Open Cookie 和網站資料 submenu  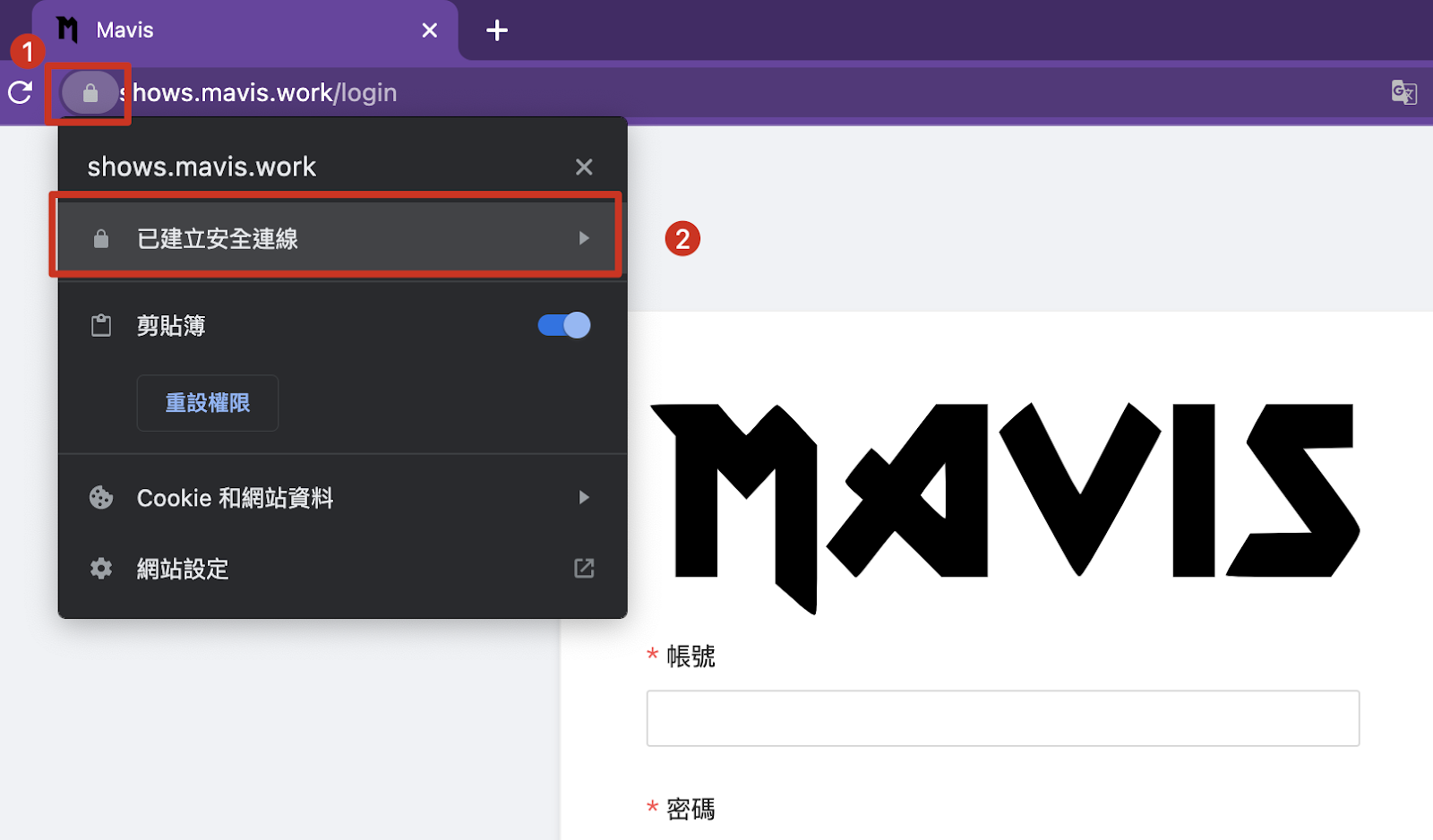click(342, 497)
